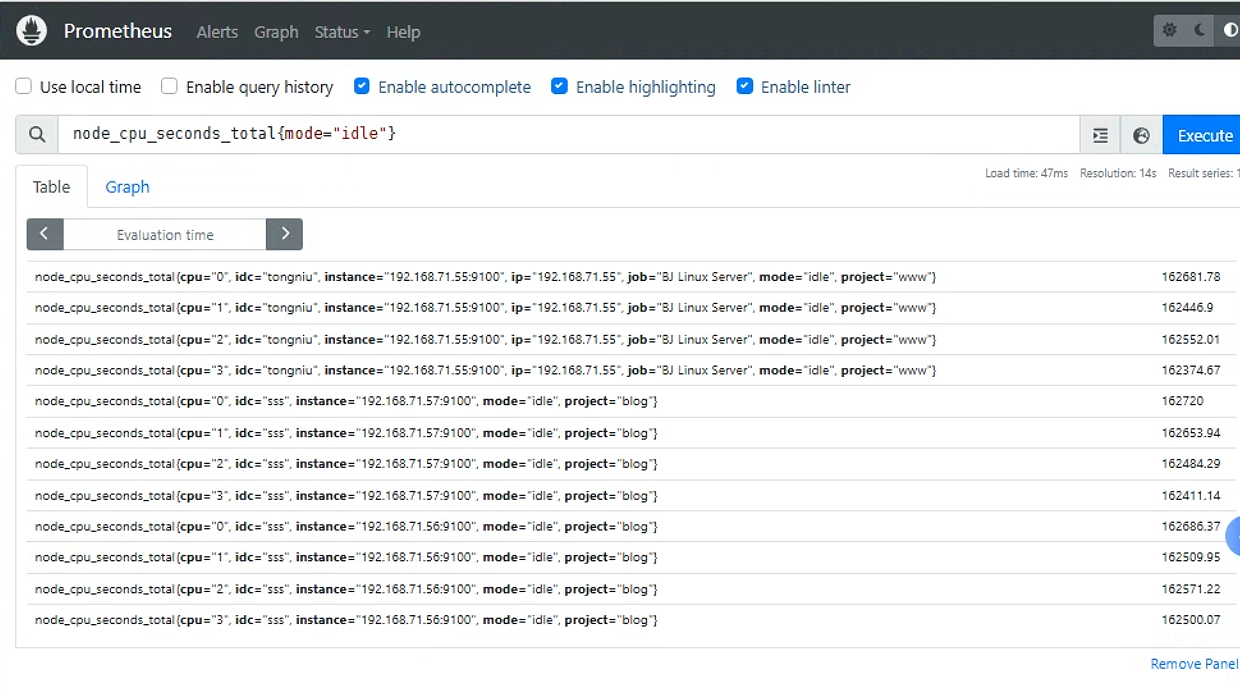This screenshot has height=689, width=1240.
Task: Select value 162552.01
Action: [x=1191, y=339]
